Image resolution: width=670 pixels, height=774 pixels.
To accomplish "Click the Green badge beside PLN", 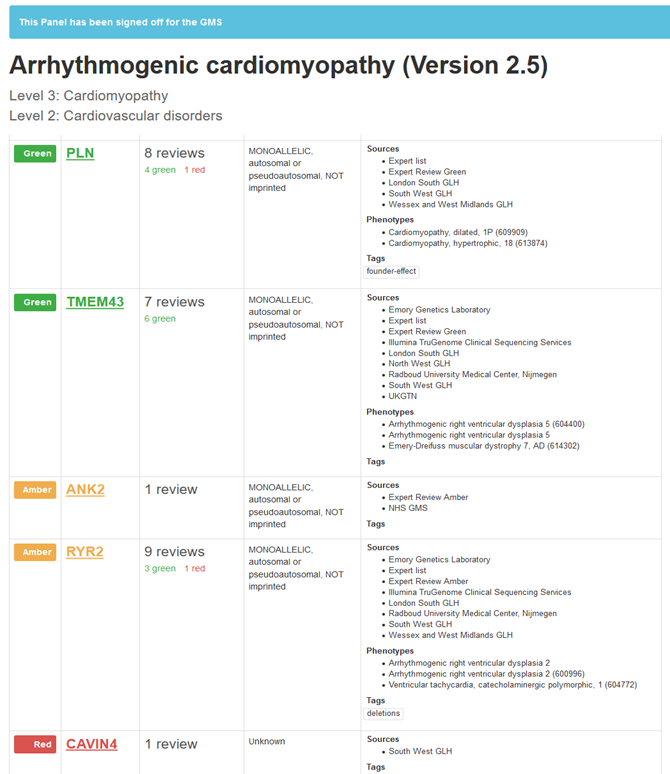I will 35,153.
